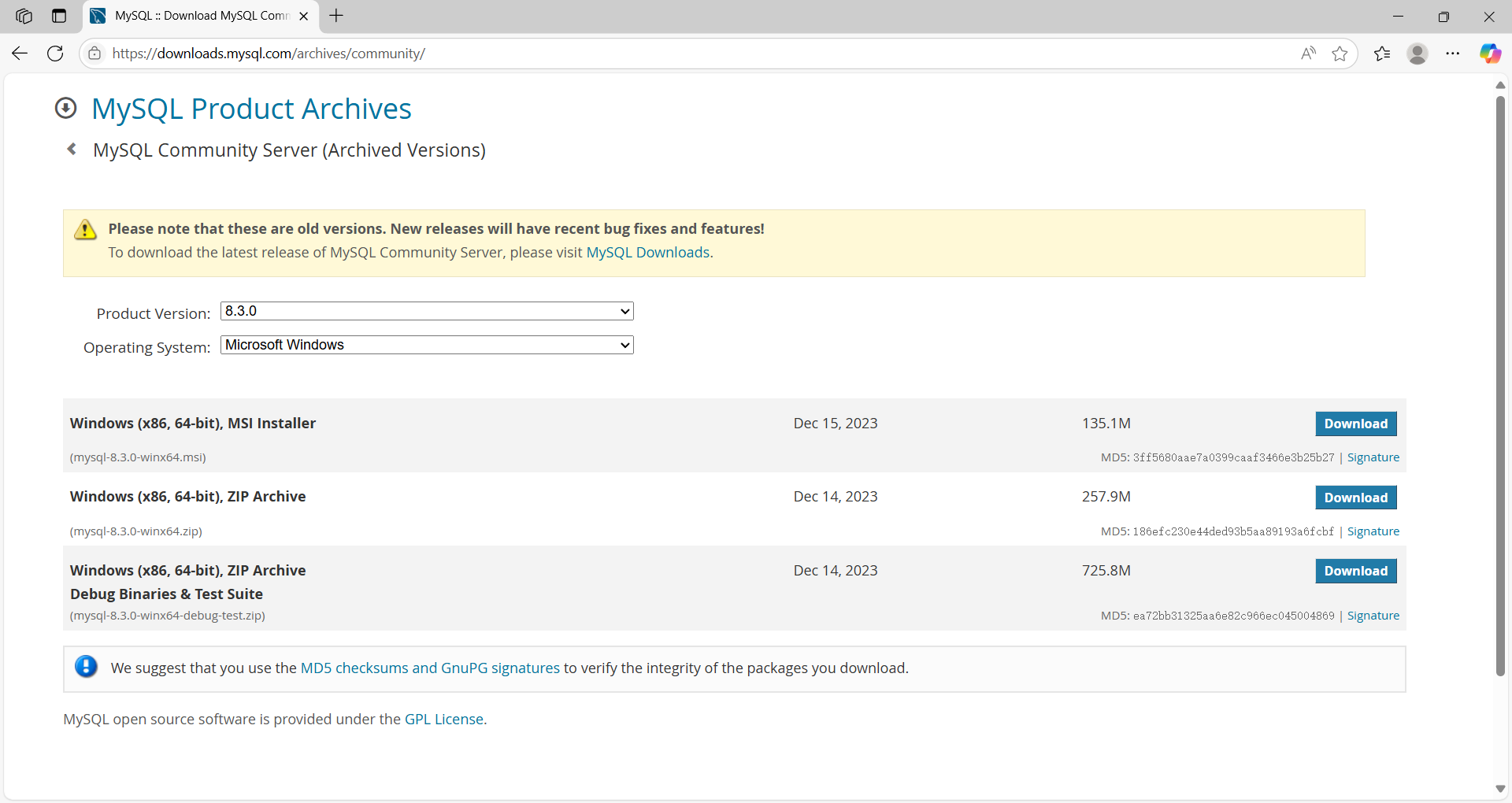This screenshot has height=803, width=1512.
Task: Add this page to favorites
Action: [1340, 54]
